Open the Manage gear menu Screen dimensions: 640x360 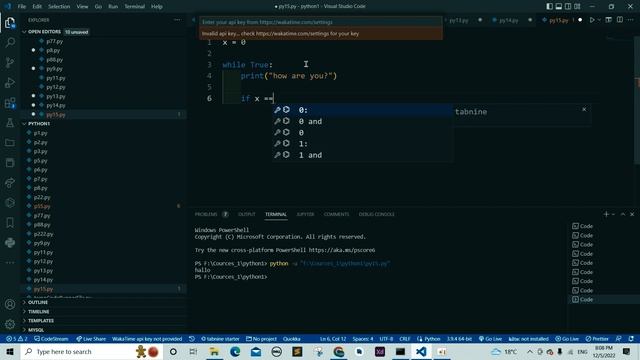tap(10, 324)
